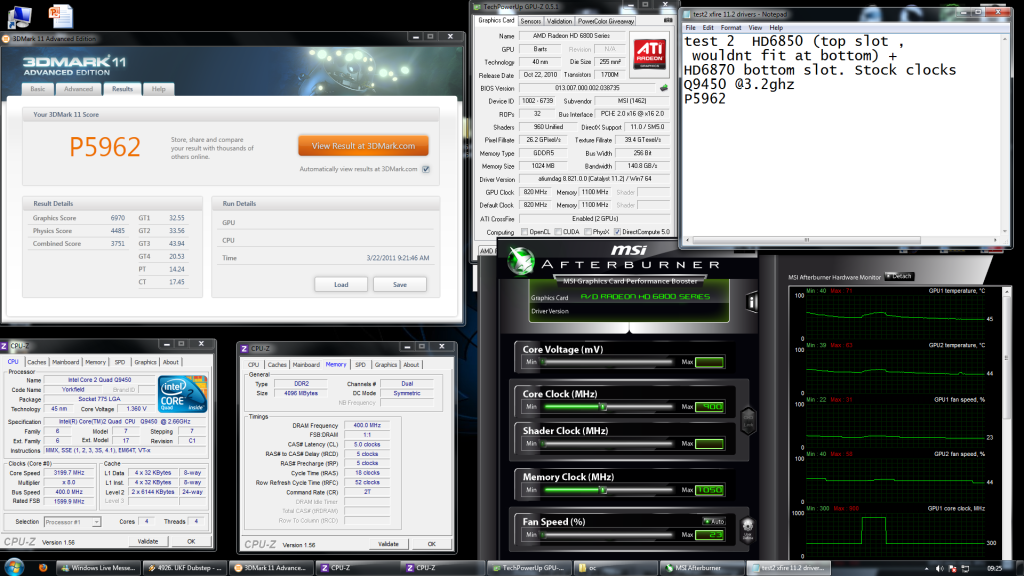Click View Result at 3DMark.com button

(363, 146)
